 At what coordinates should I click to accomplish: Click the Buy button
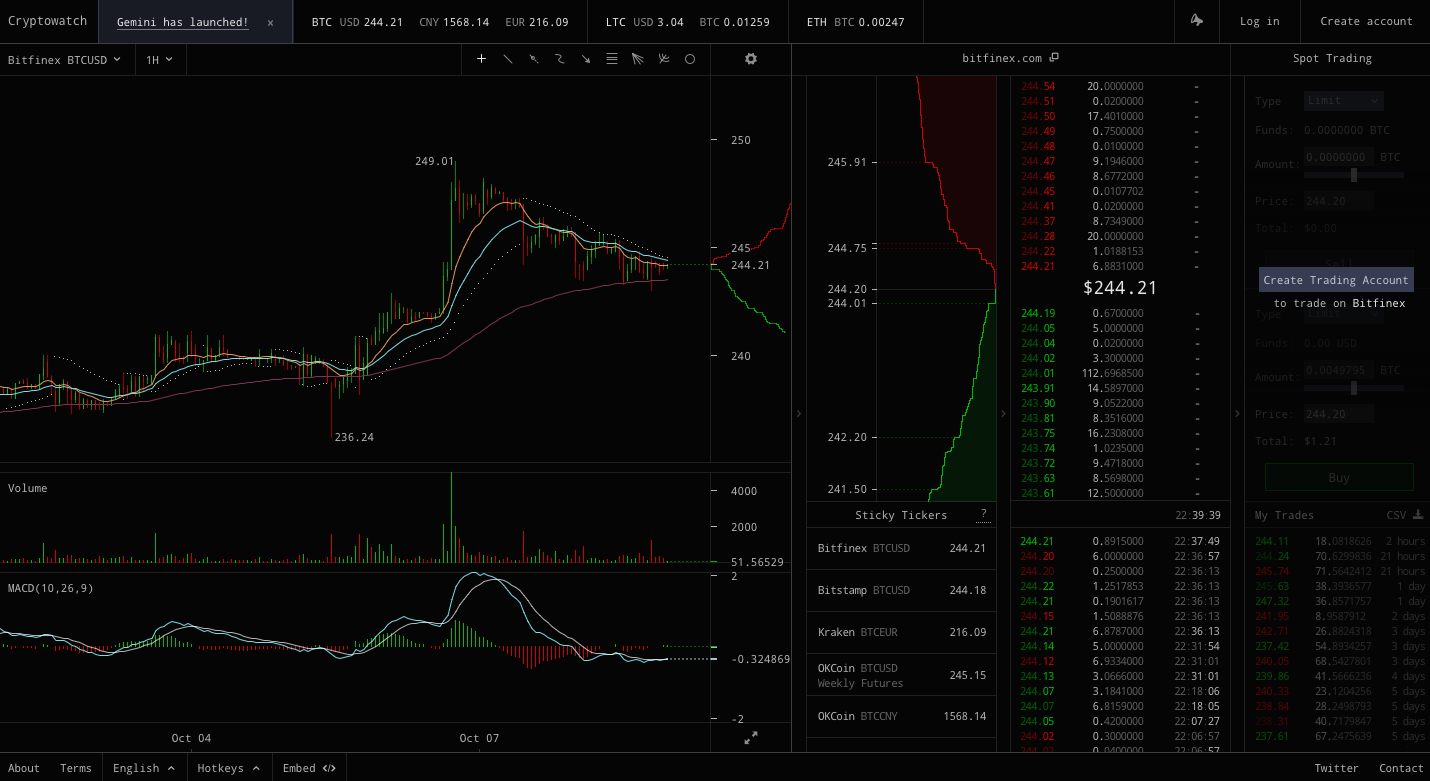pos(1339,477)
